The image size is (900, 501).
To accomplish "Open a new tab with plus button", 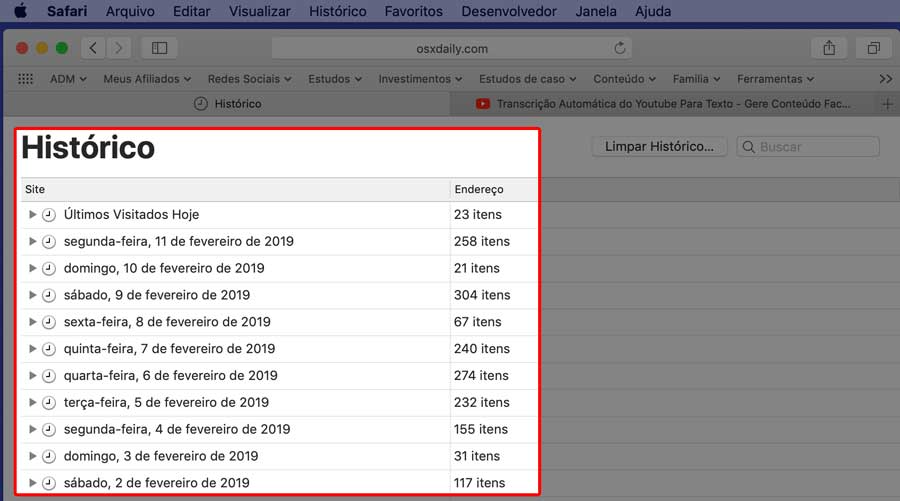I will (887, 104).
